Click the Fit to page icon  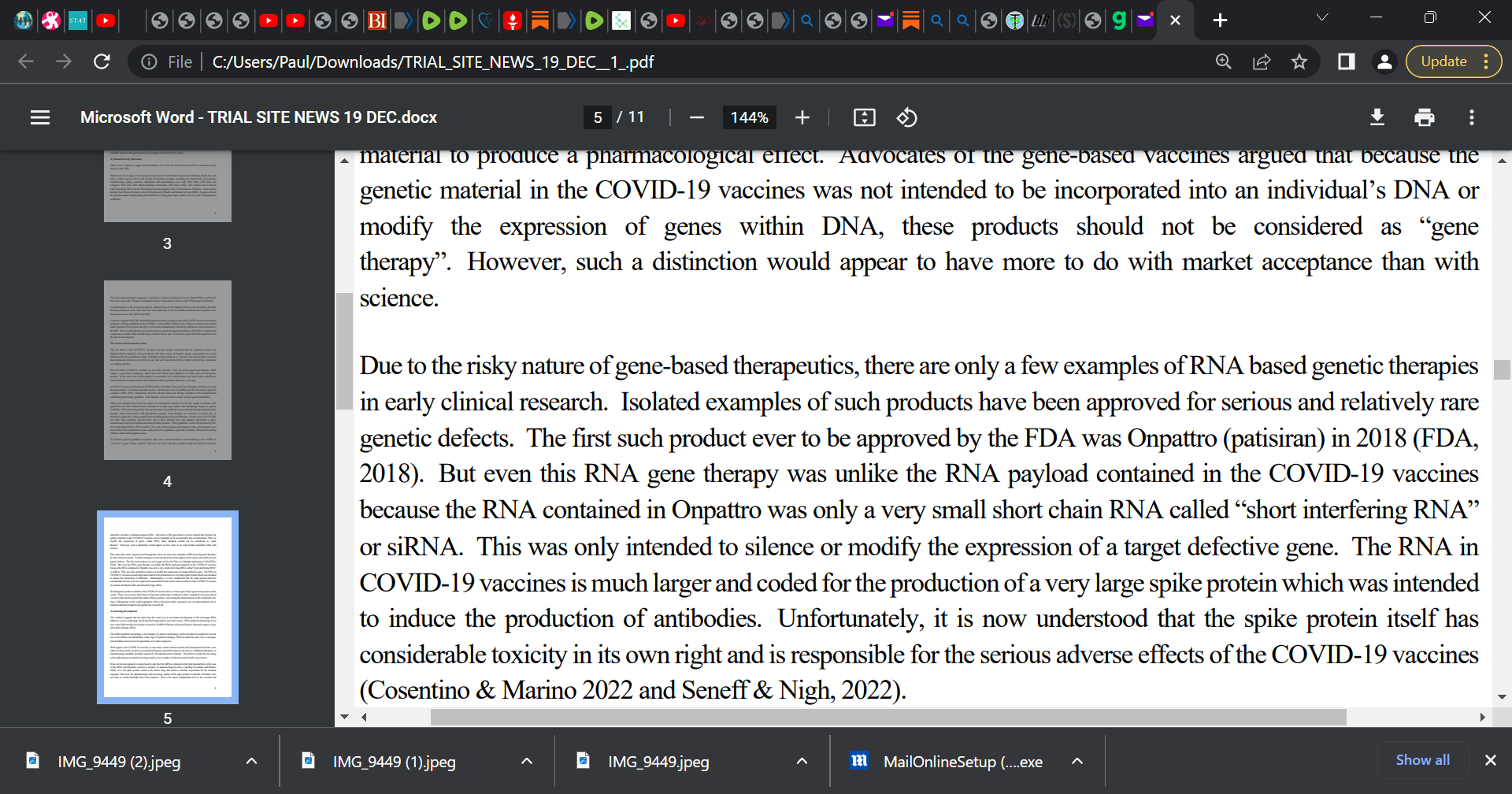coord(864,117)
